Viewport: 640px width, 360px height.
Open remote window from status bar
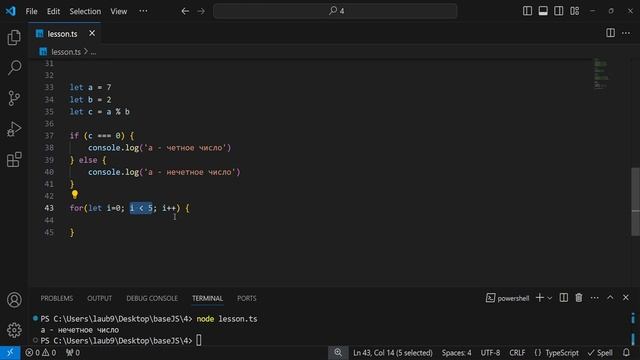10,353
